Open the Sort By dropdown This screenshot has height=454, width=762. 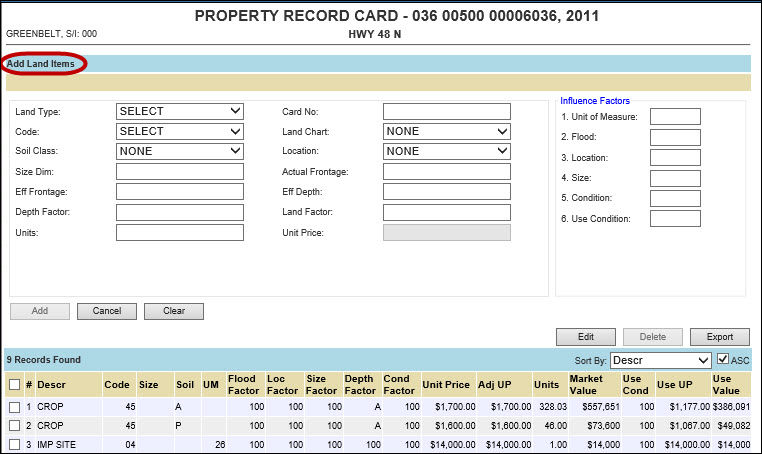pyautogui.click(x=659, y=360)
